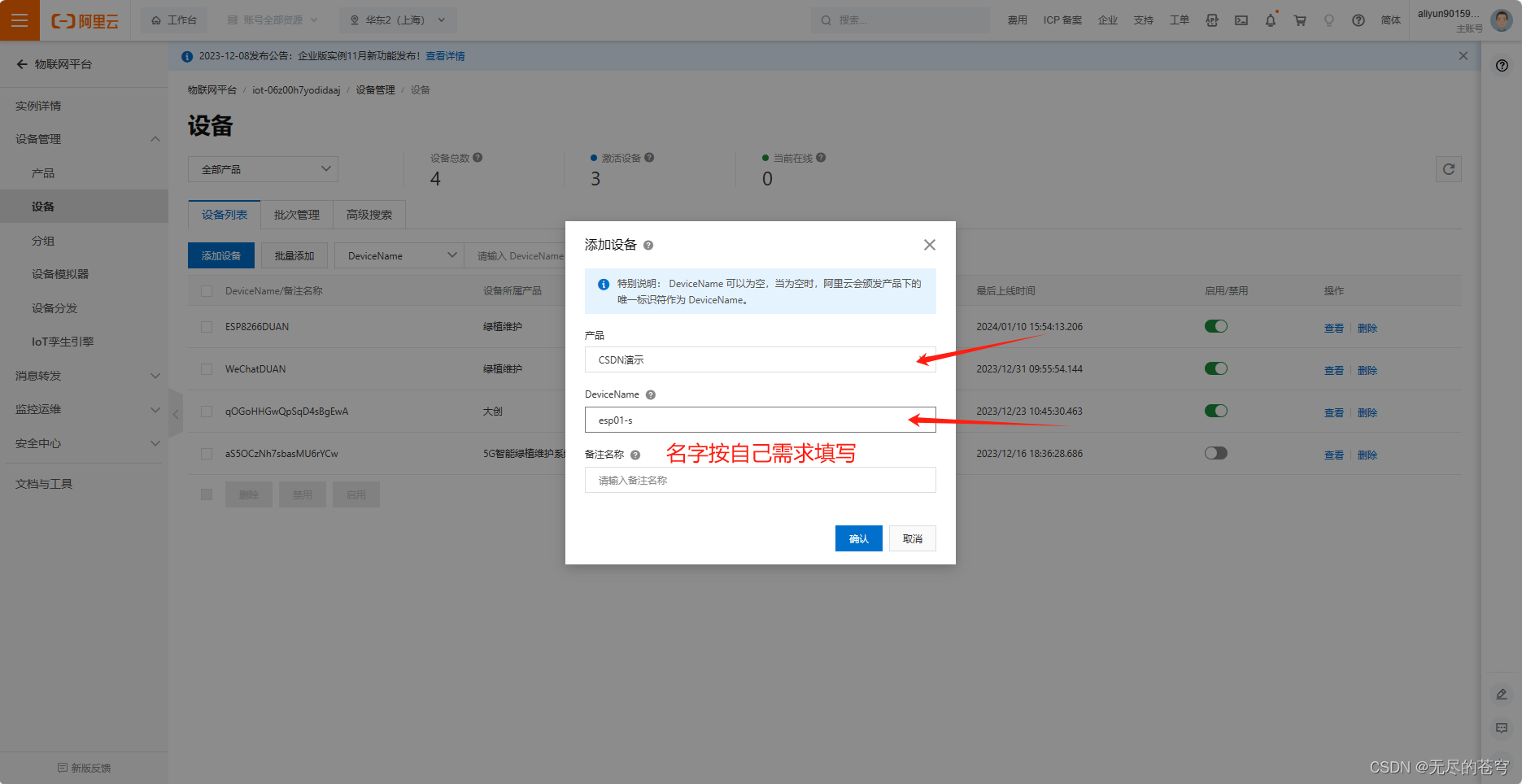This screenshot has height=784, width=1522.
Task: Switch to the 设备列表 tab
Action: (224, 215)
